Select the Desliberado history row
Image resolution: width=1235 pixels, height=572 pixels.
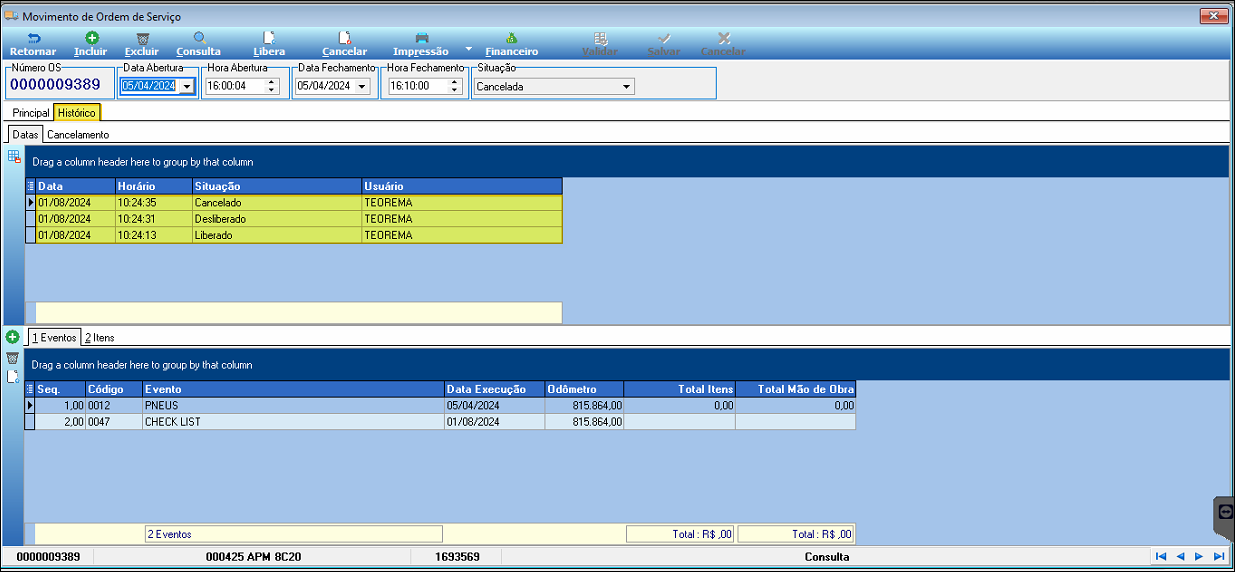coord(294,219)
